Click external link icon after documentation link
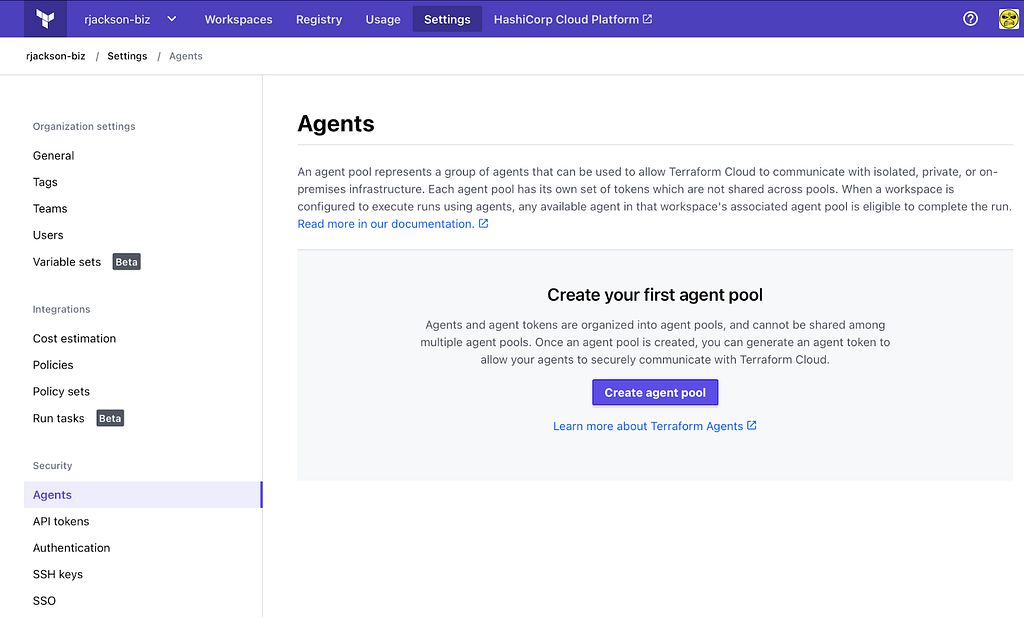 point(483,223)
